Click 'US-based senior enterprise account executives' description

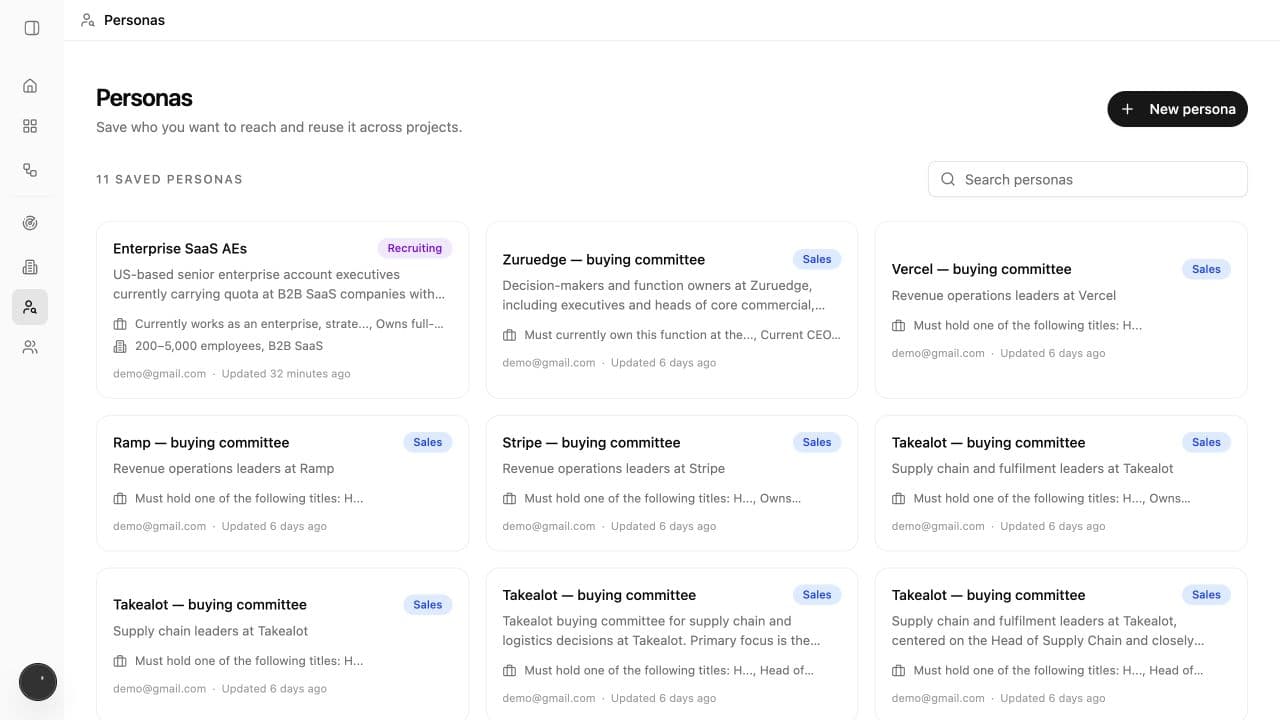(x=279, y=284)
